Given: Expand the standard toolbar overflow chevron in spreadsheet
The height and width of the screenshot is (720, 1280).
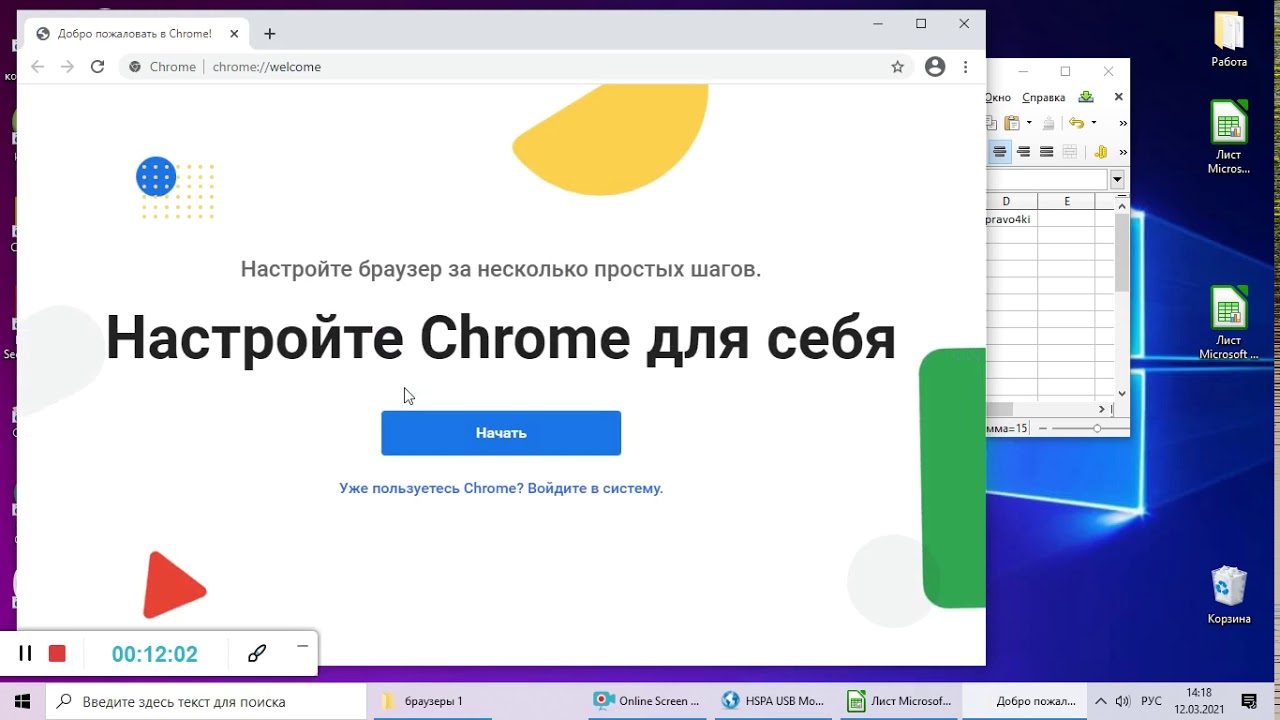Looking at the screenshot, I should click(1122, 123).
